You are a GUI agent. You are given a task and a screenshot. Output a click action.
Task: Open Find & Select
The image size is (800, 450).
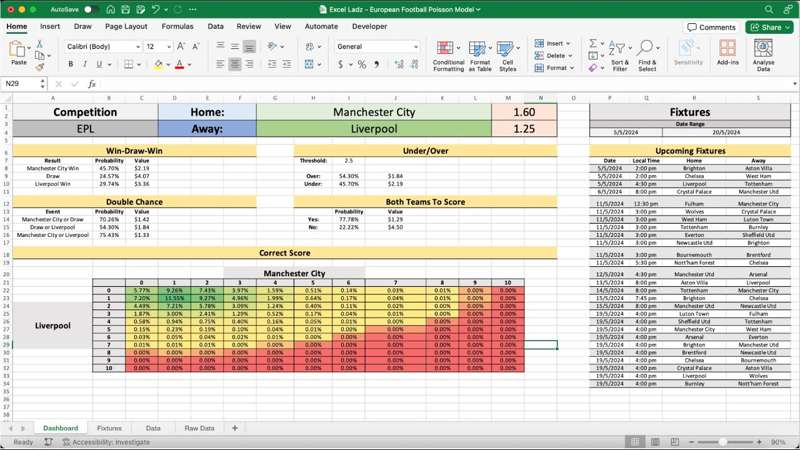tap(647, 56)
